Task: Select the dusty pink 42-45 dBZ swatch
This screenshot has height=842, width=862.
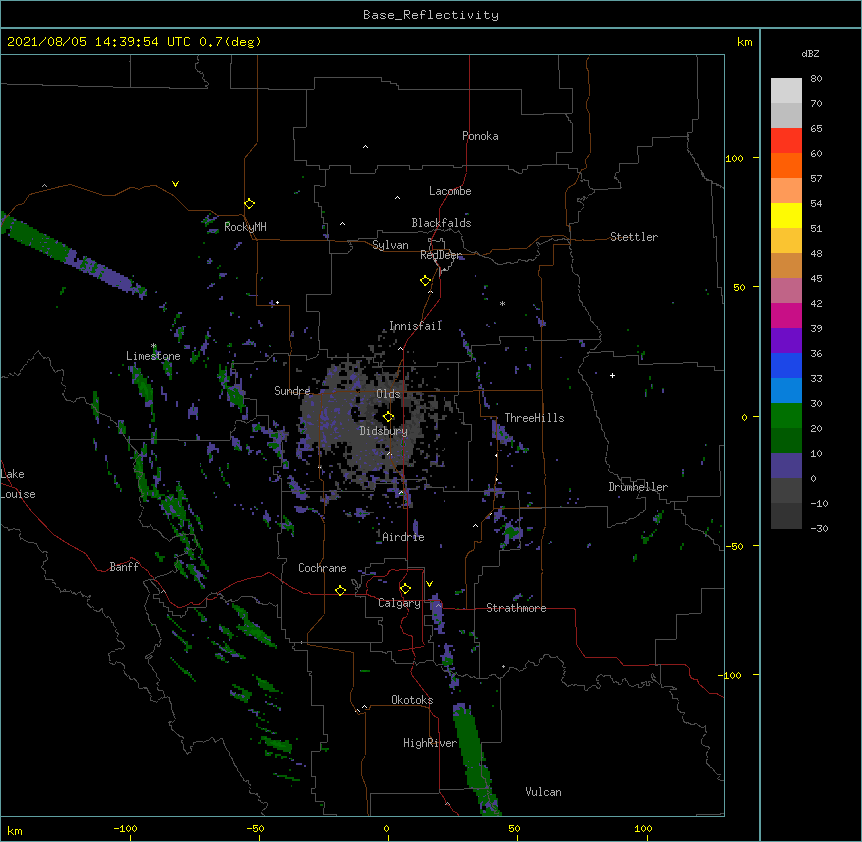Action: click(786, 290)
